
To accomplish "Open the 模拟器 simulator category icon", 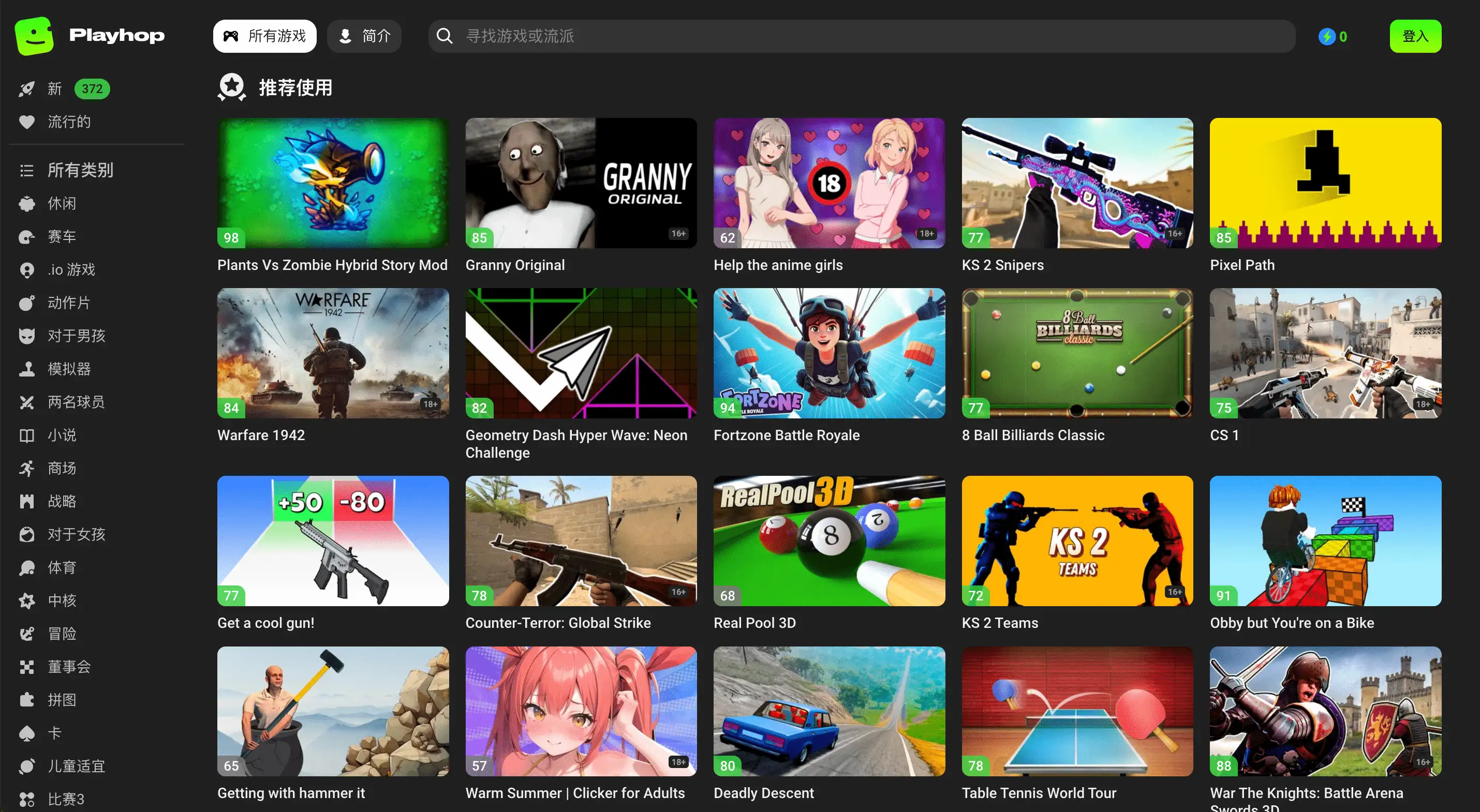I will [26, 369].
